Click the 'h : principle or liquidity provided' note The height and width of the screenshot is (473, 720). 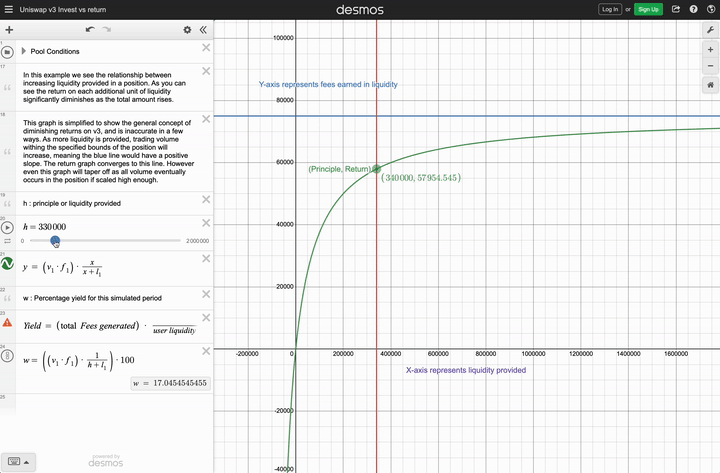tap(72, 203)
